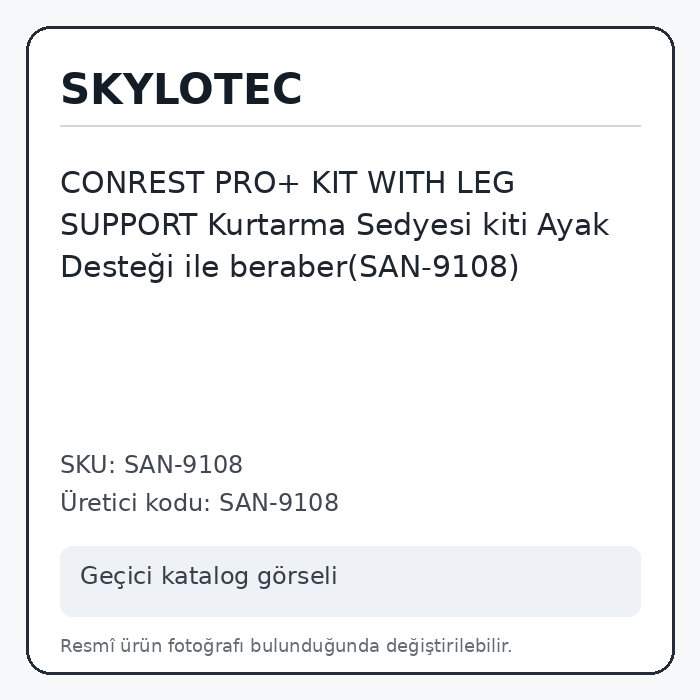Click the word bulunduğunda in the footer

coord(315,646)
